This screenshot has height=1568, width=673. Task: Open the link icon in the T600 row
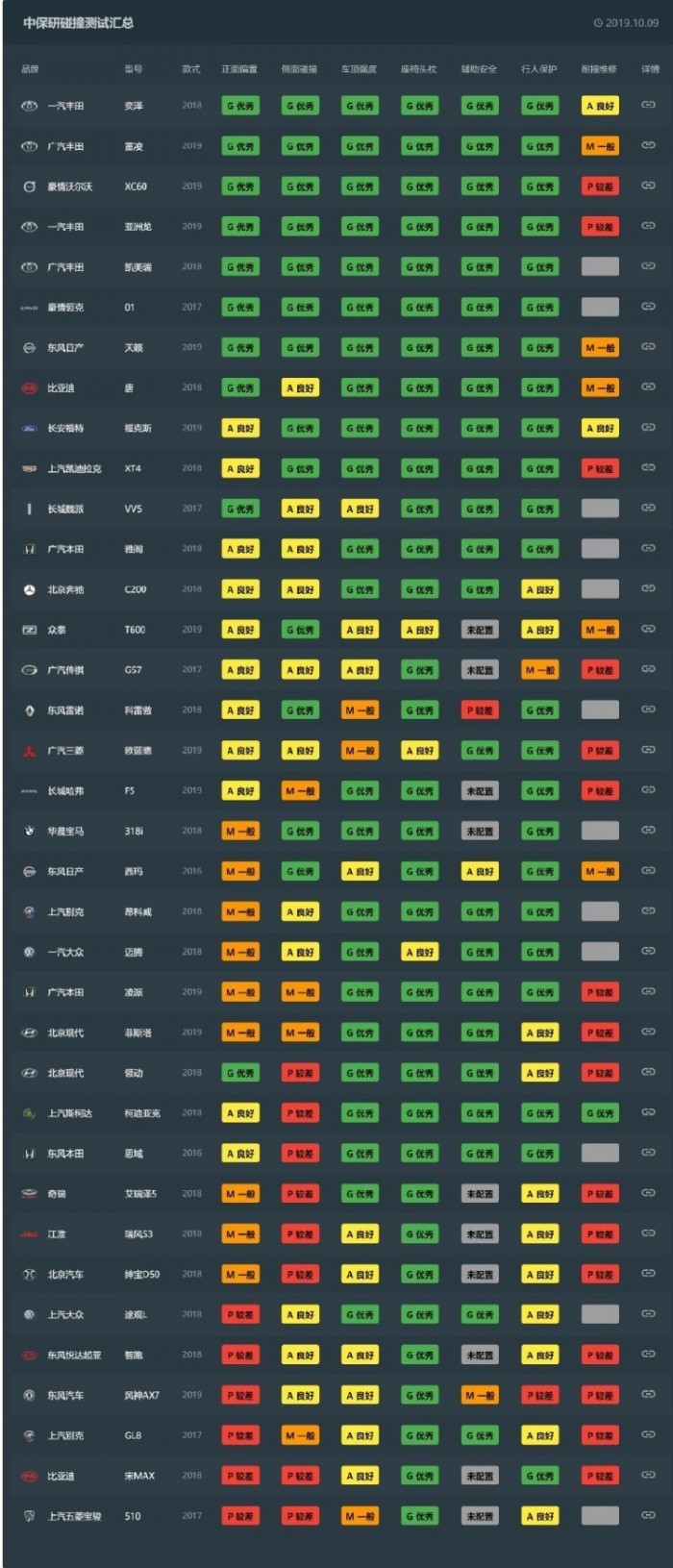(648, 629)
